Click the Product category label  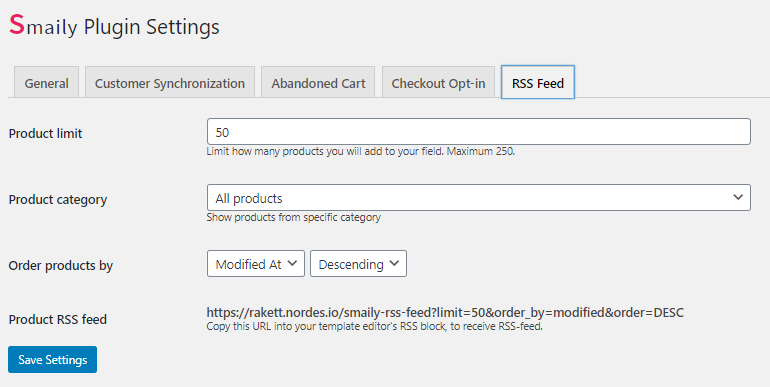pyautogui.click(x=58, y=200)
